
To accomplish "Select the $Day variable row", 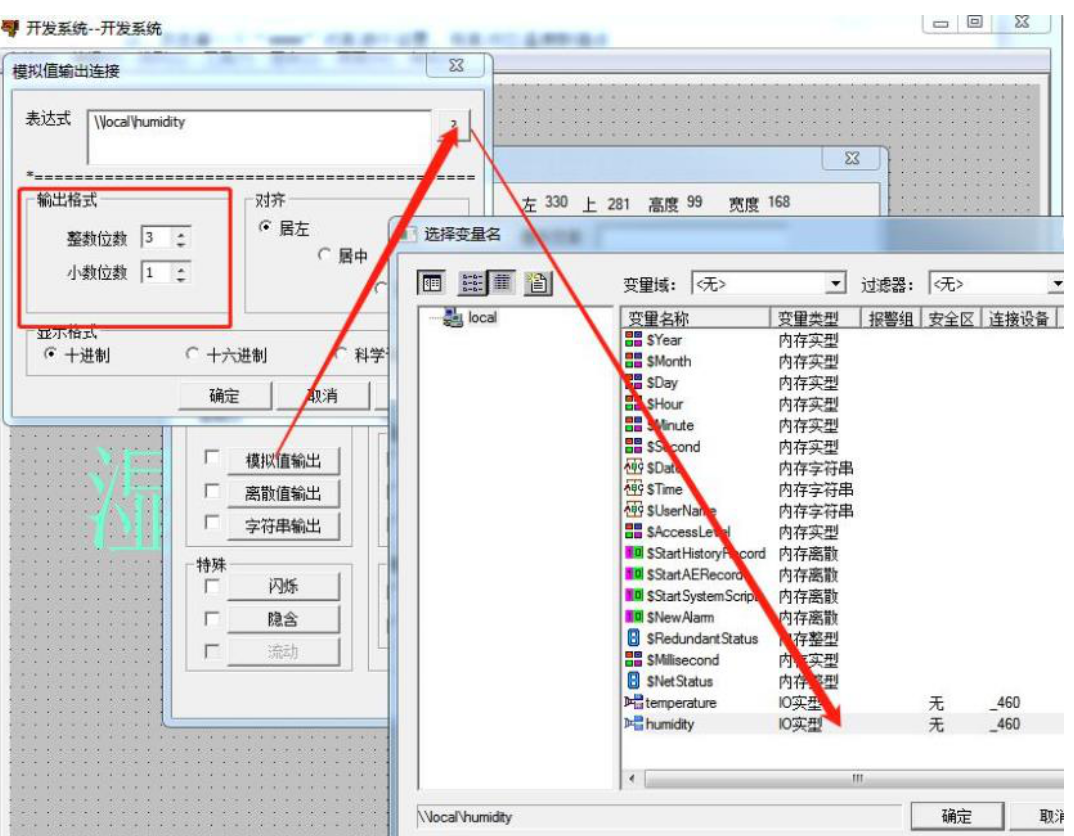I will click(x=842, y=382).
